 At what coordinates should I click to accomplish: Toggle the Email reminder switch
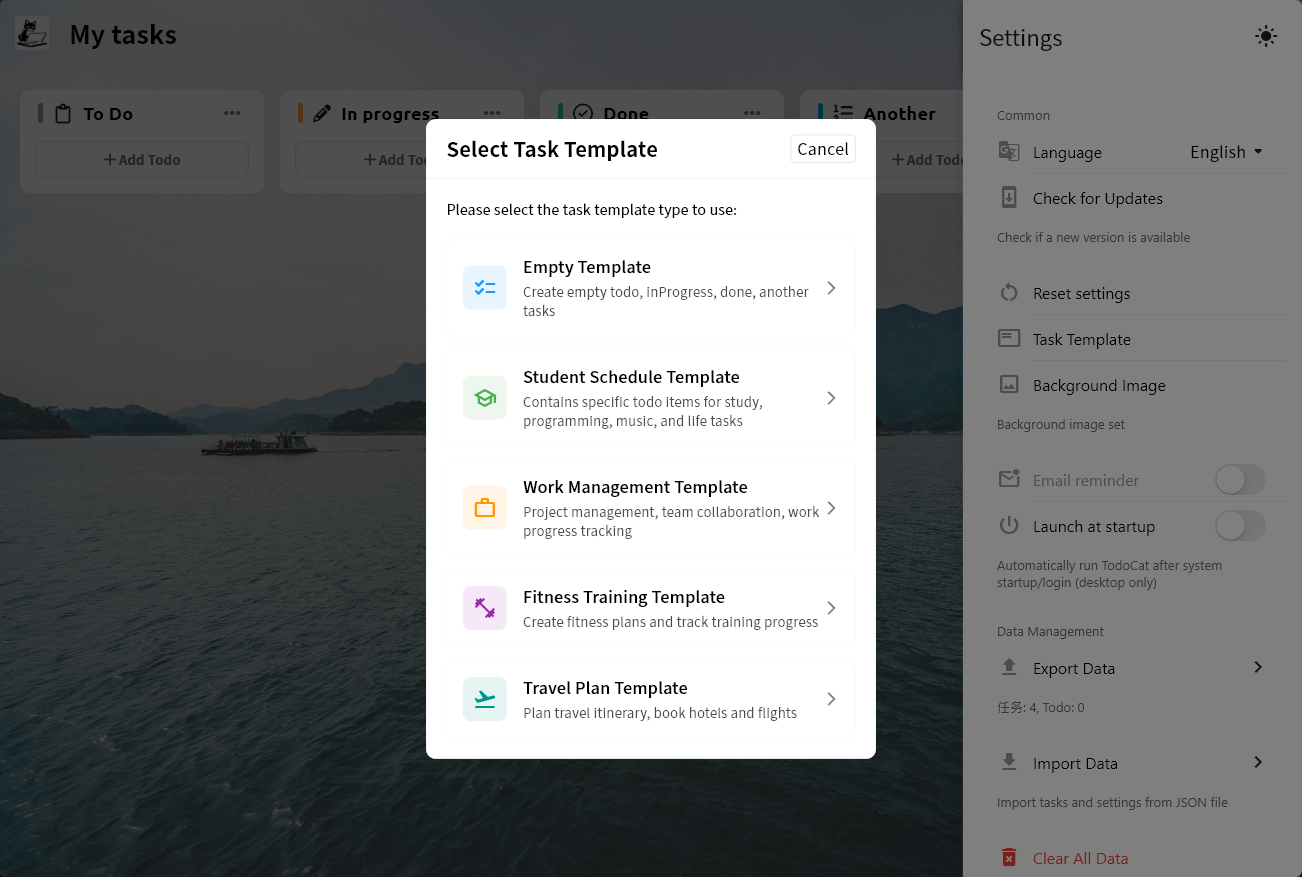pyautogui.click(x=1240, y=480)
